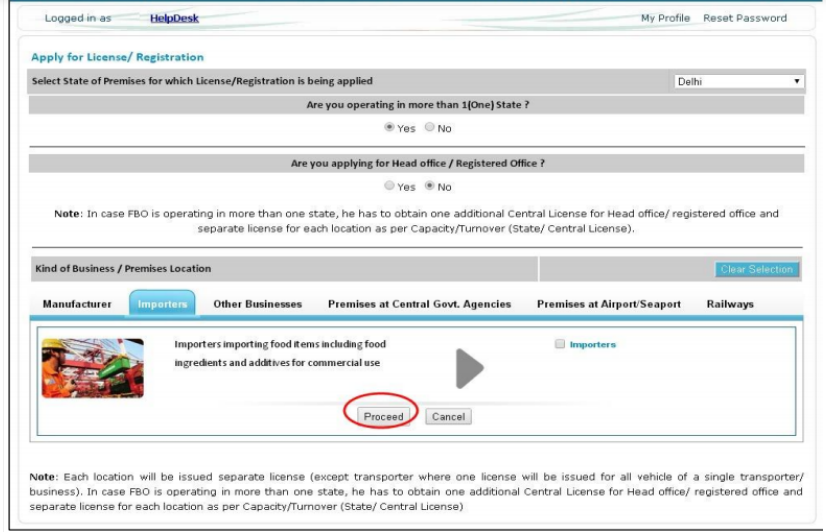Open the Other Businesses tab

tap(257, 304)
